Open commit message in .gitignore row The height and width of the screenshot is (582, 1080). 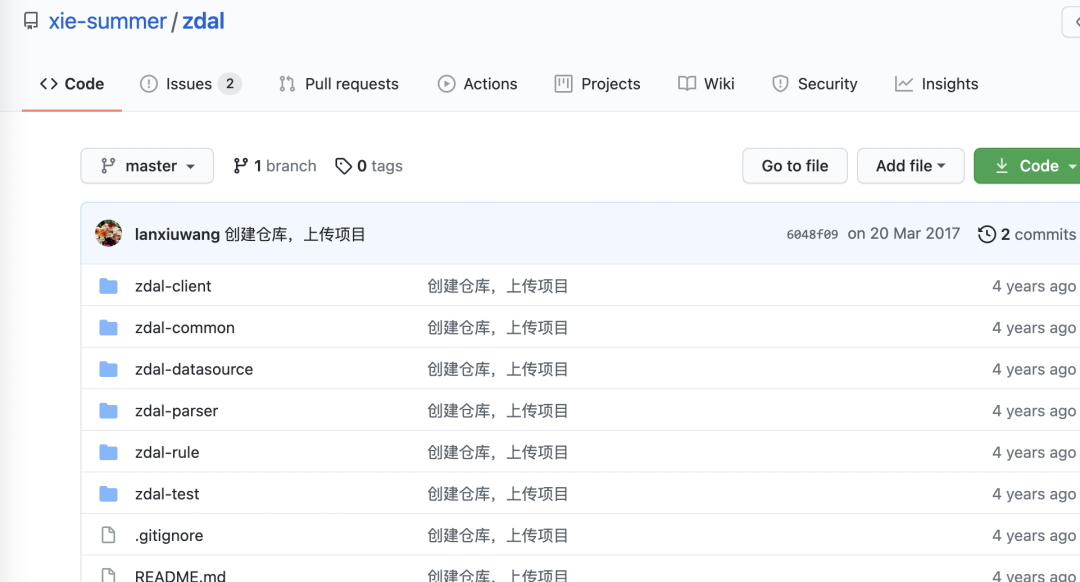point(498,535)
